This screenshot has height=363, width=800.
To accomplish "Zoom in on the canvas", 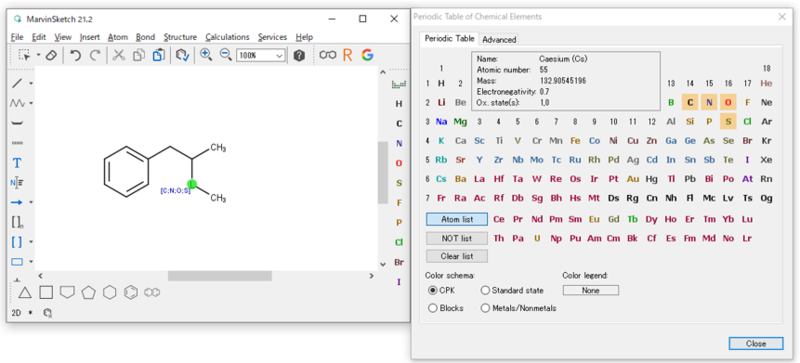I will pos(206,55).
